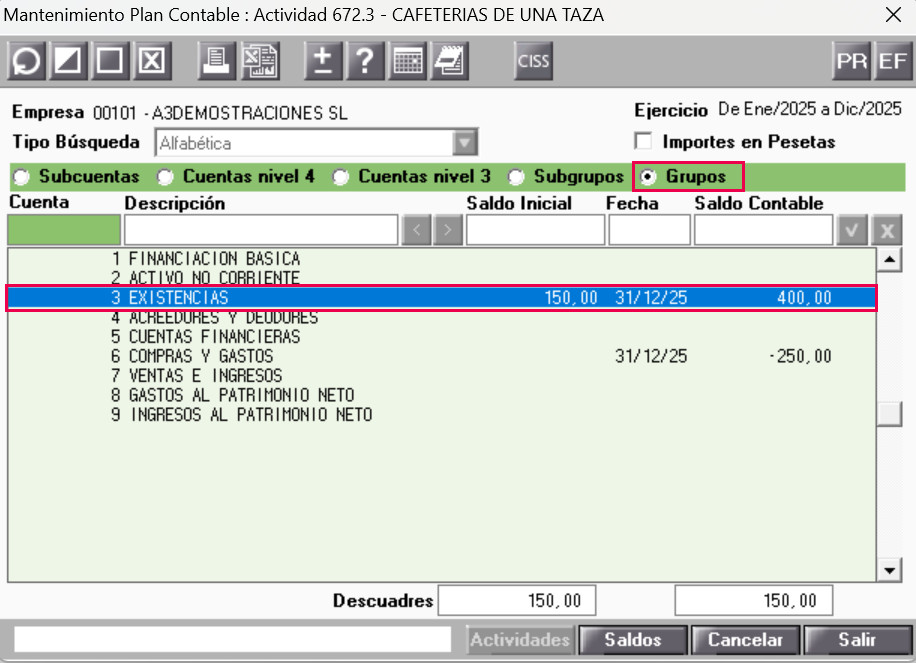Open help with the question mark icon

click(365, 61)
